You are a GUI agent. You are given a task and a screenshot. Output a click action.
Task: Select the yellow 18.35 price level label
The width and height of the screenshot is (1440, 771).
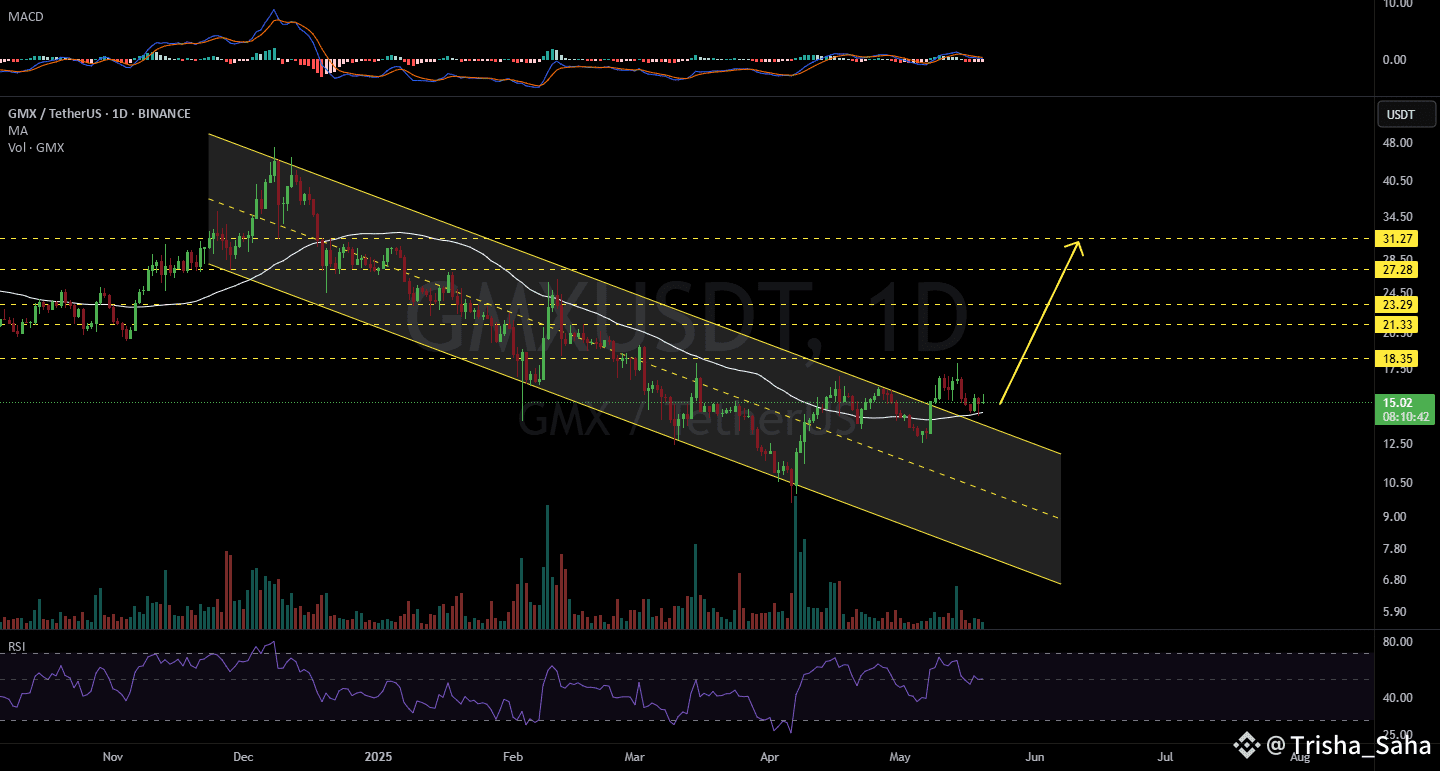[1396, 358]
